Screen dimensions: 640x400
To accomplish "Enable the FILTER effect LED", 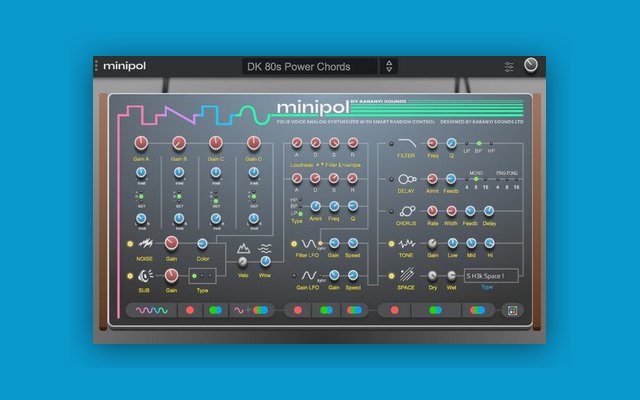I will 391,144.
